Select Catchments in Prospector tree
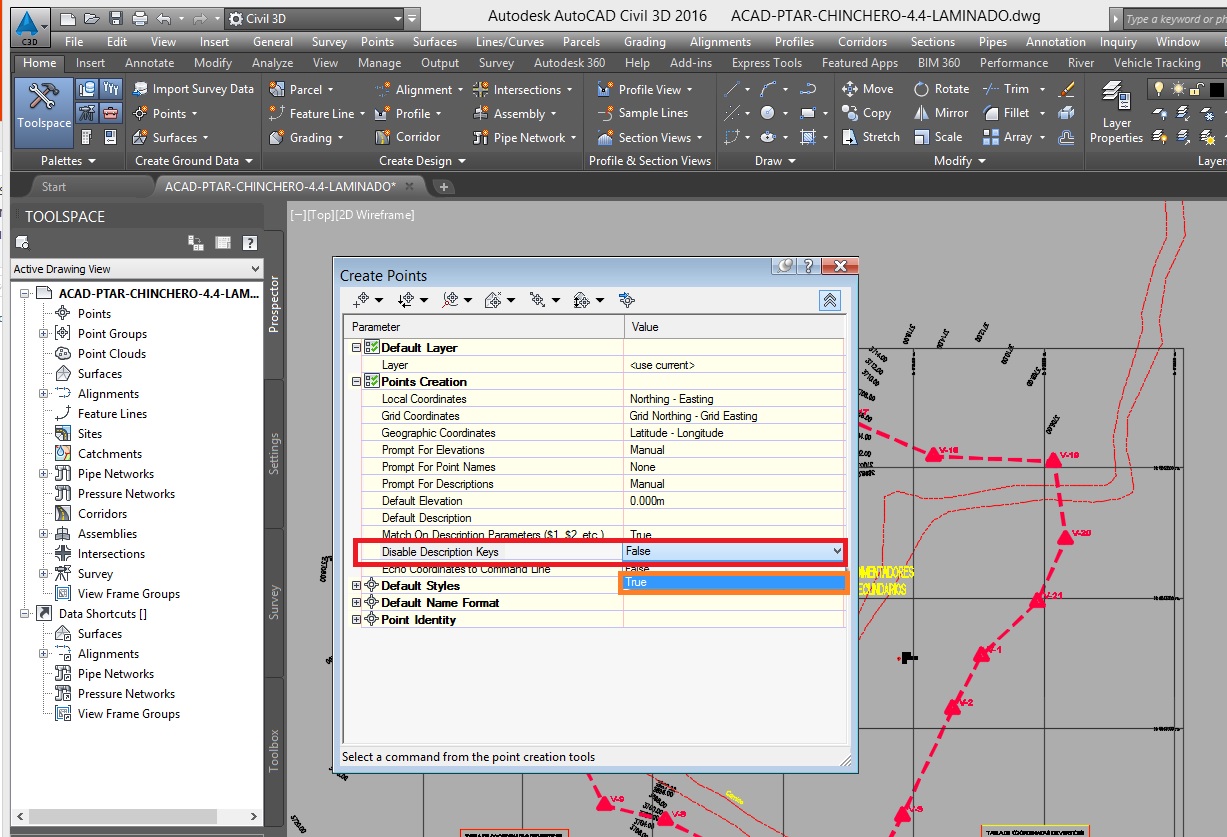The width and height of the screenshot is (1227, 837). (110, 454)
